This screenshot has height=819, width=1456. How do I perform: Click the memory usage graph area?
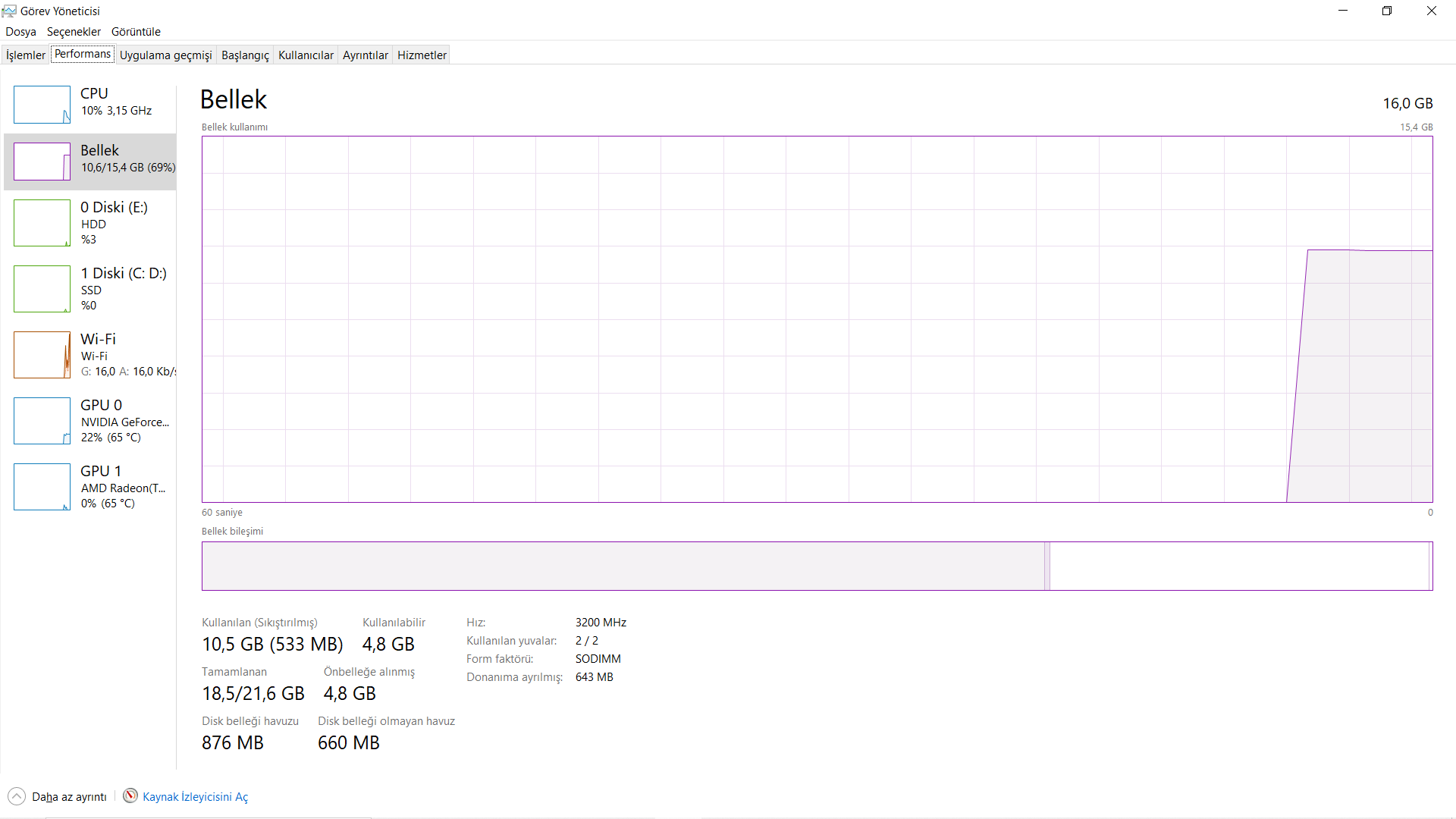tap(817, 319)
